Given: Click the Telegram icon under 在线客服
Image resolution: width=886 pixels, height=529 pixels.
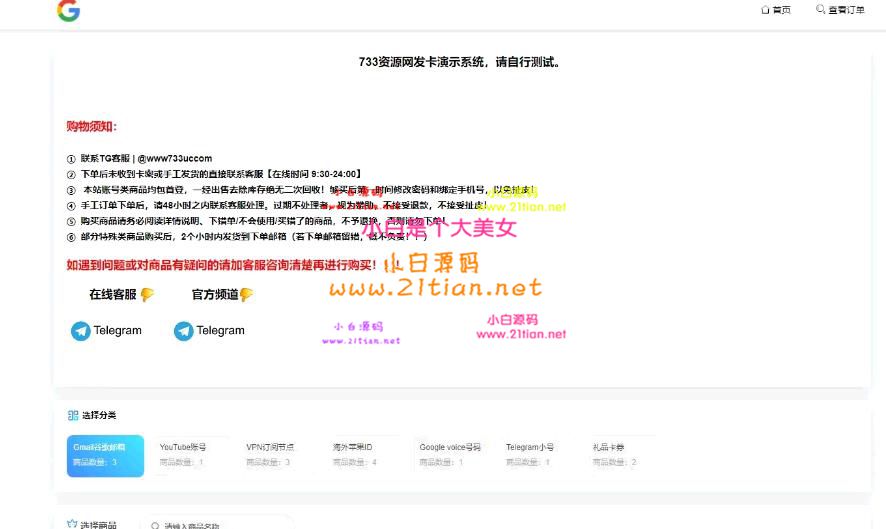Looking at the screenshot, I should pos(80,331).
